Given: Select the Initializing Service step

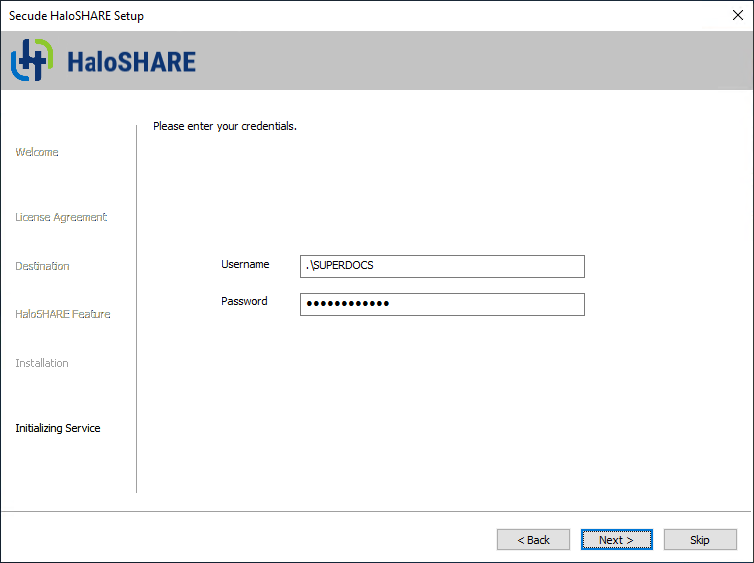Looking at the screenshot, I should tap(58, 428).
